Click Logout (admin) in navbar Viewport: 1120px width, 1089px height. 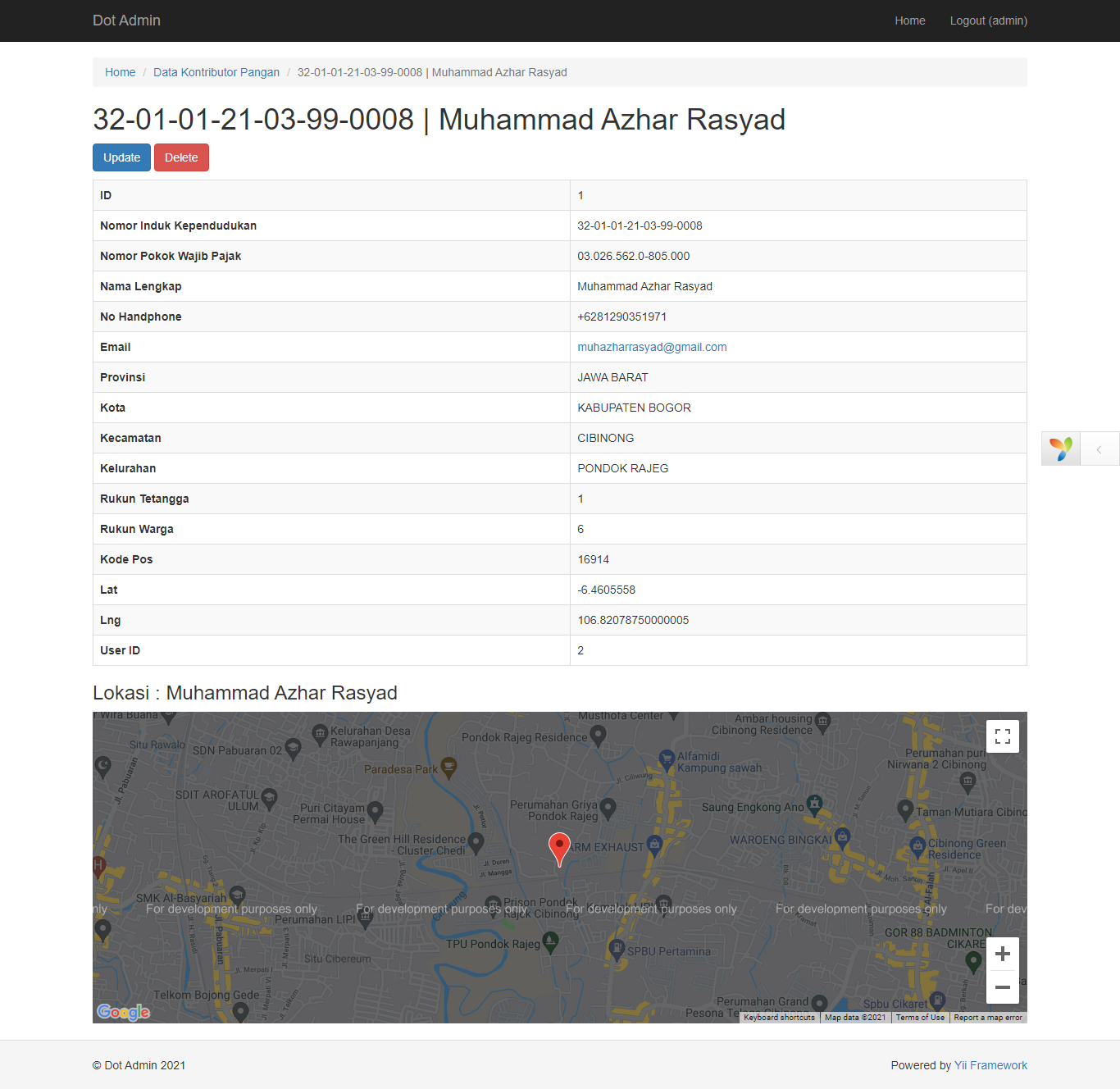pyautogui.click(x=989, y=21)
